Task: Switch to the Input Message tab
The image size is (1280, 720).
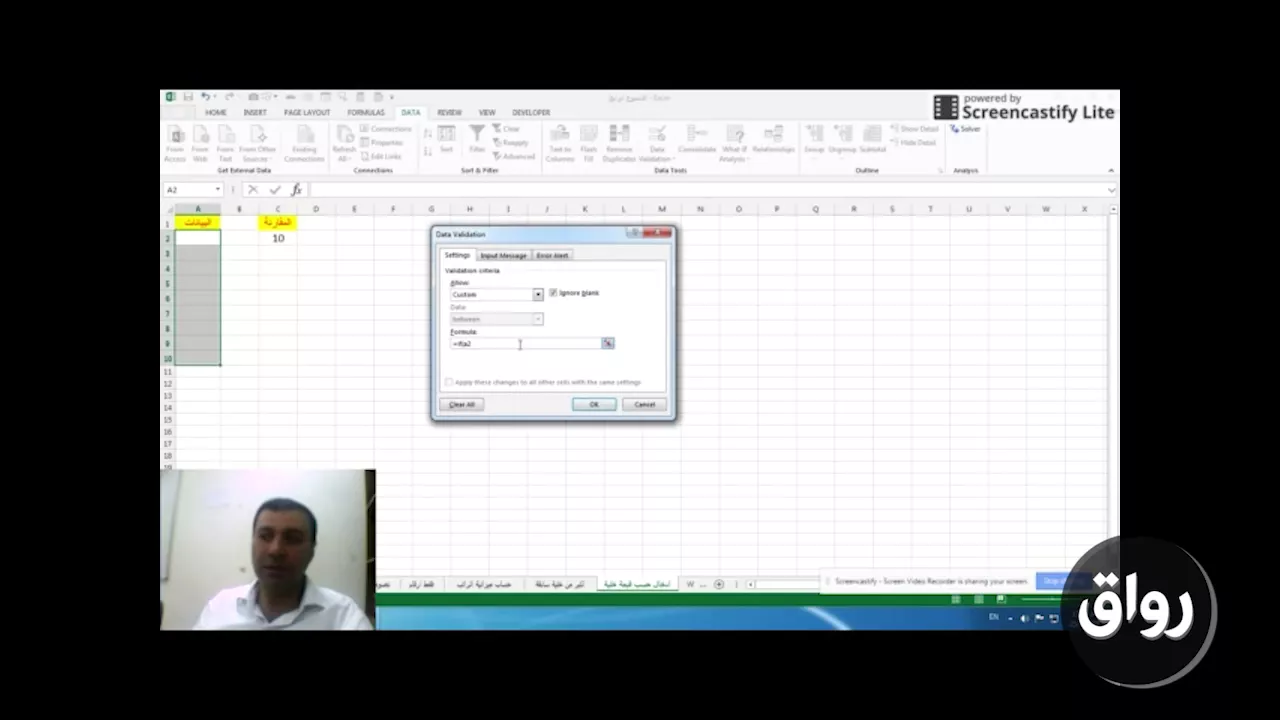Action: [503, 255]
